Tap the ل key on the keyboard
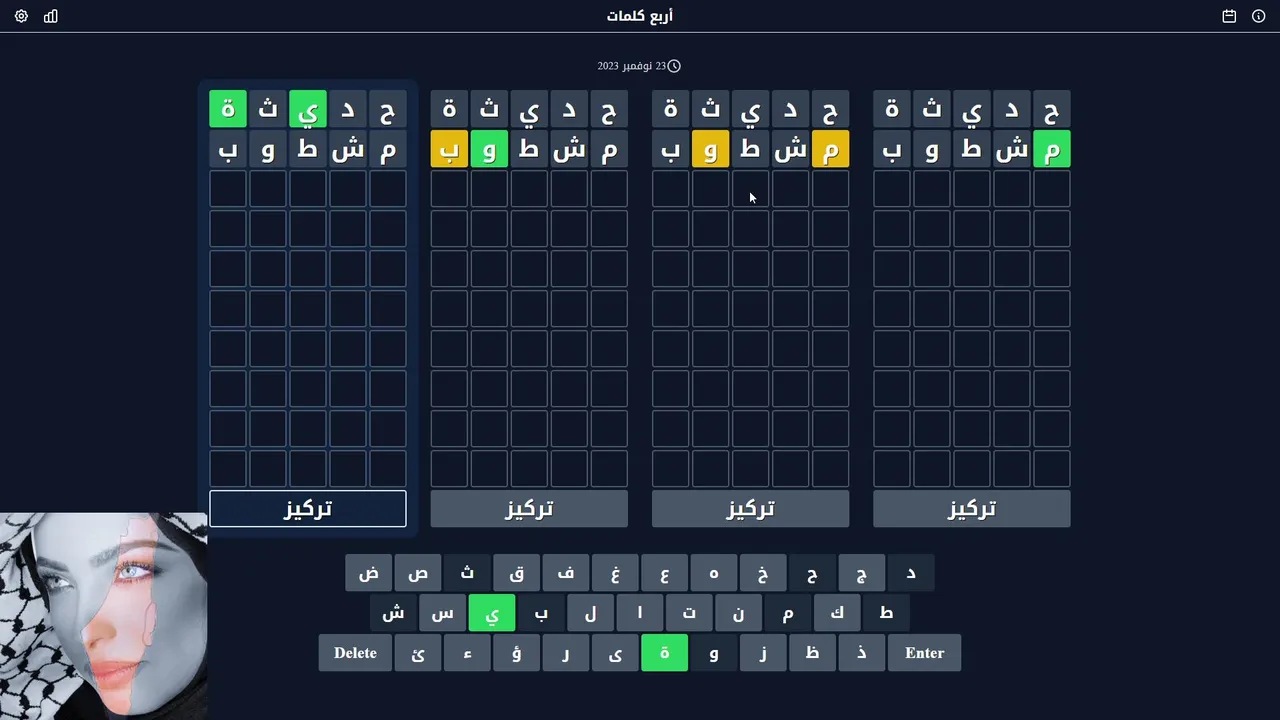 click(591, 613)
